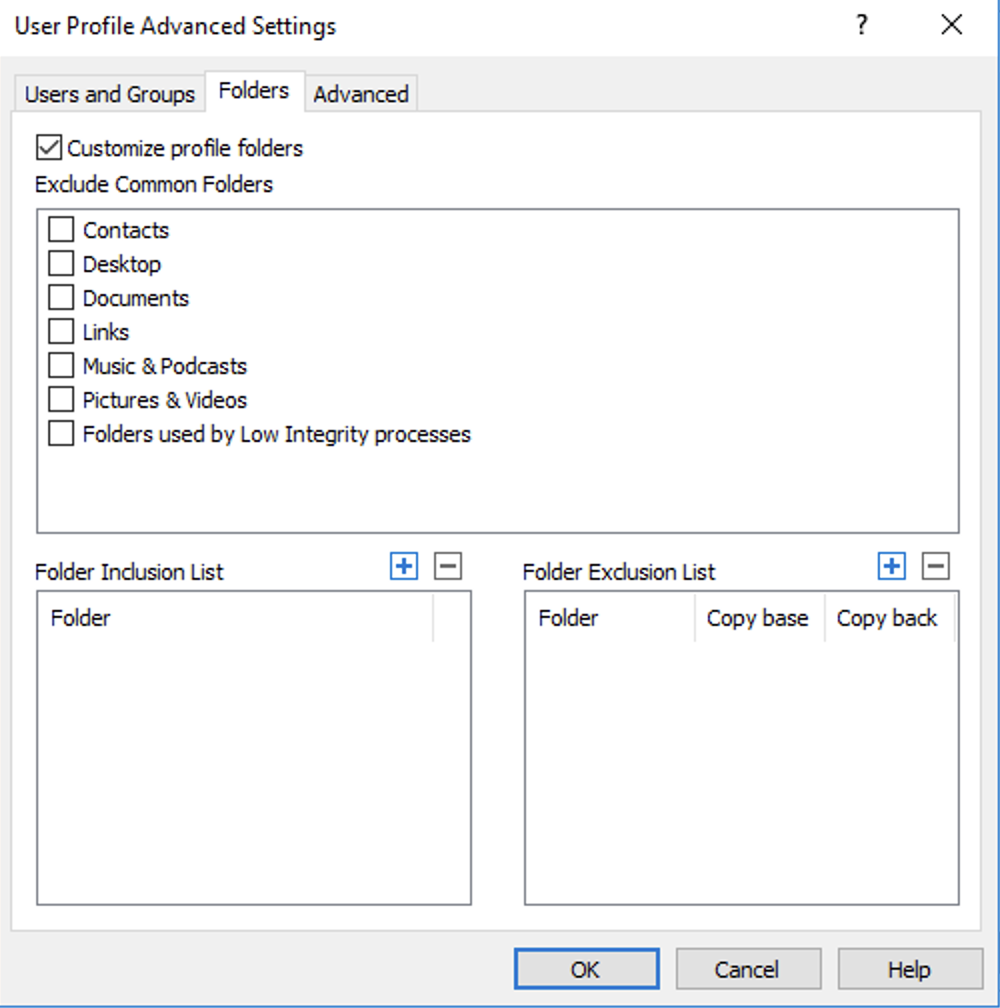Exclude Music & Podcasts folder

click(x=62, y=366)
